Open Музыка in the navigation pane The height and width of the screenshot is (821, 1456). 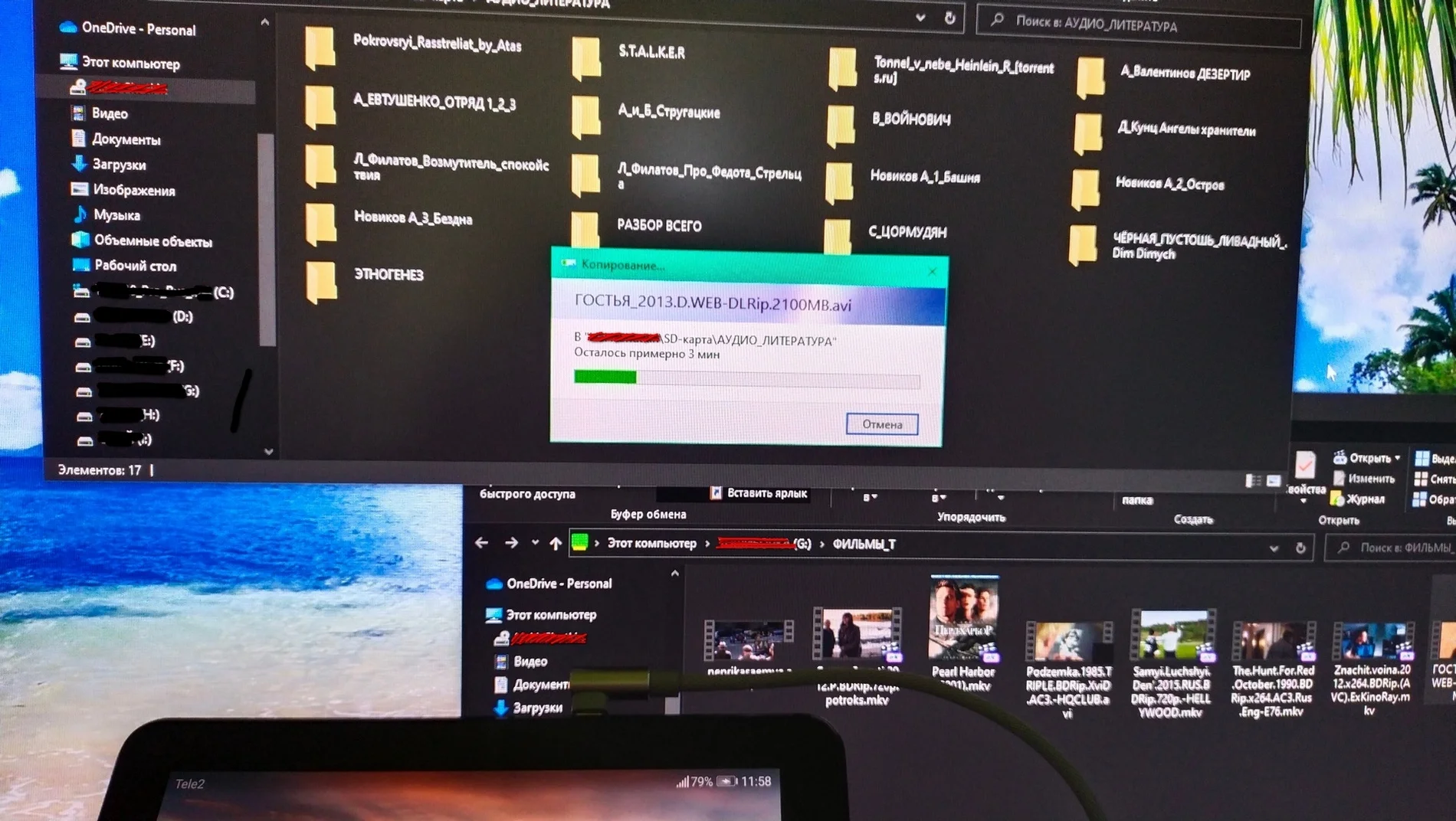[106, 215]
